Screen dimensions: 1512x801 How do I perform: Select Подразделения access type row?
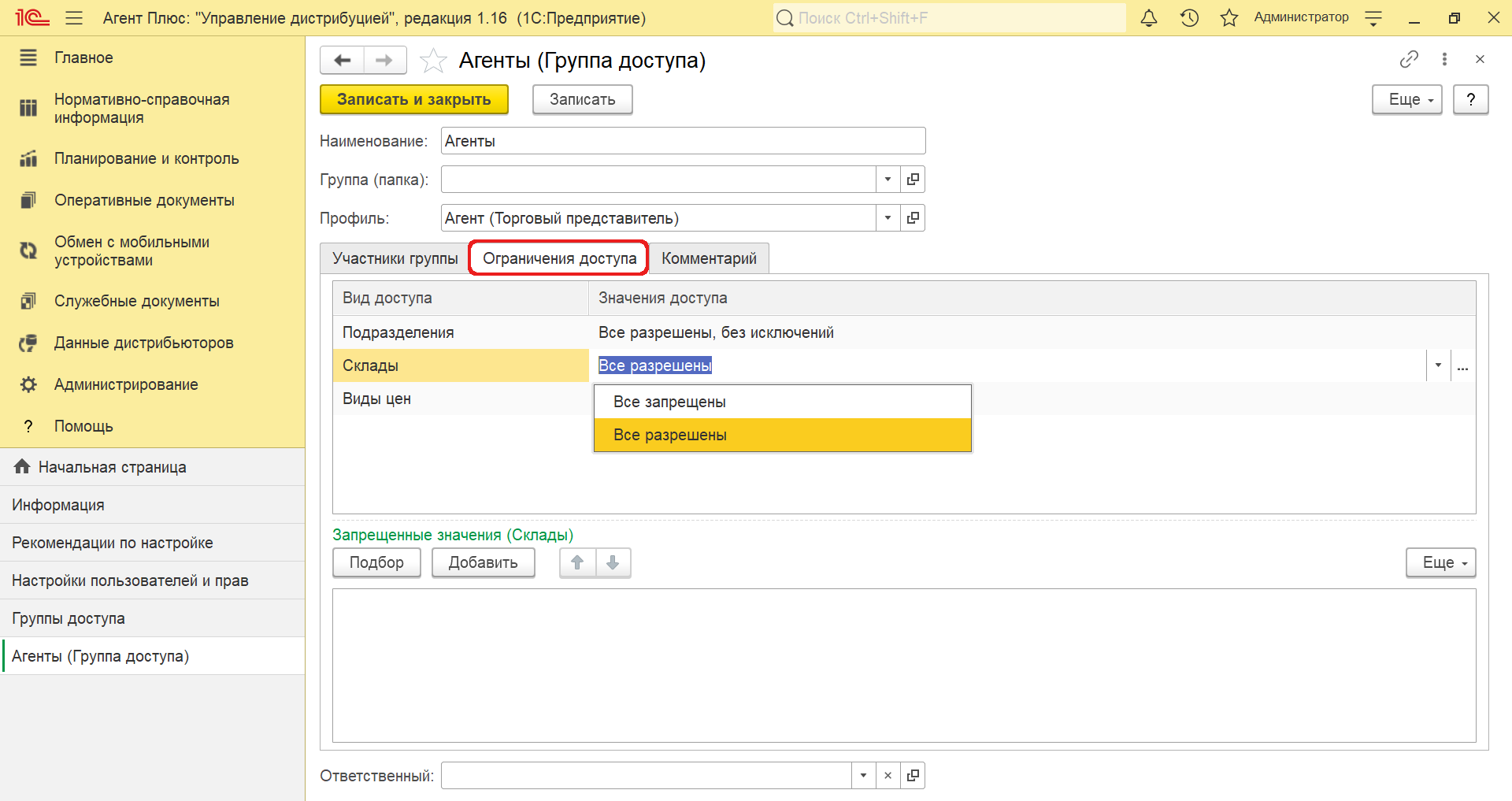click(904, 332)
